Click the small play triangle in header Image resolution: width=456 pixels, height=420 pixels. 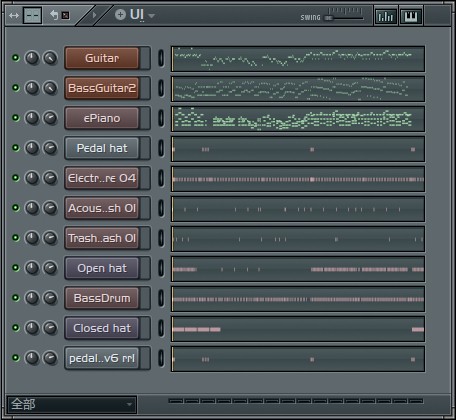point(94,15)
